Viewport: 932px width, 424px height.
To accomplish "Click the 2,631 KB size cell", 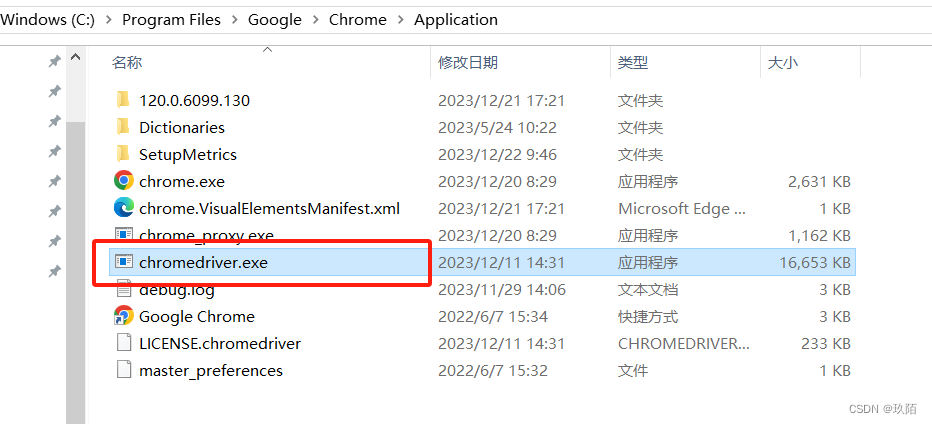I will click(x=819, y=181).
